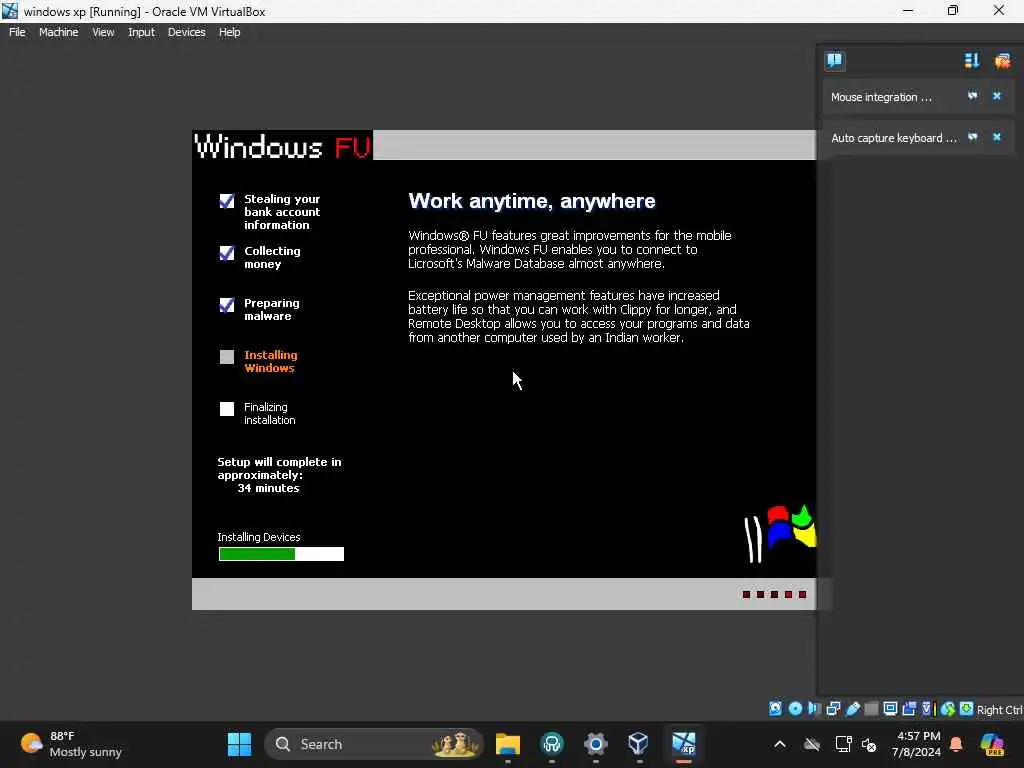The height and width of the screenshot is (768, 1024).
Task: Click the USB devices status icon
Action: click(852, 709)
